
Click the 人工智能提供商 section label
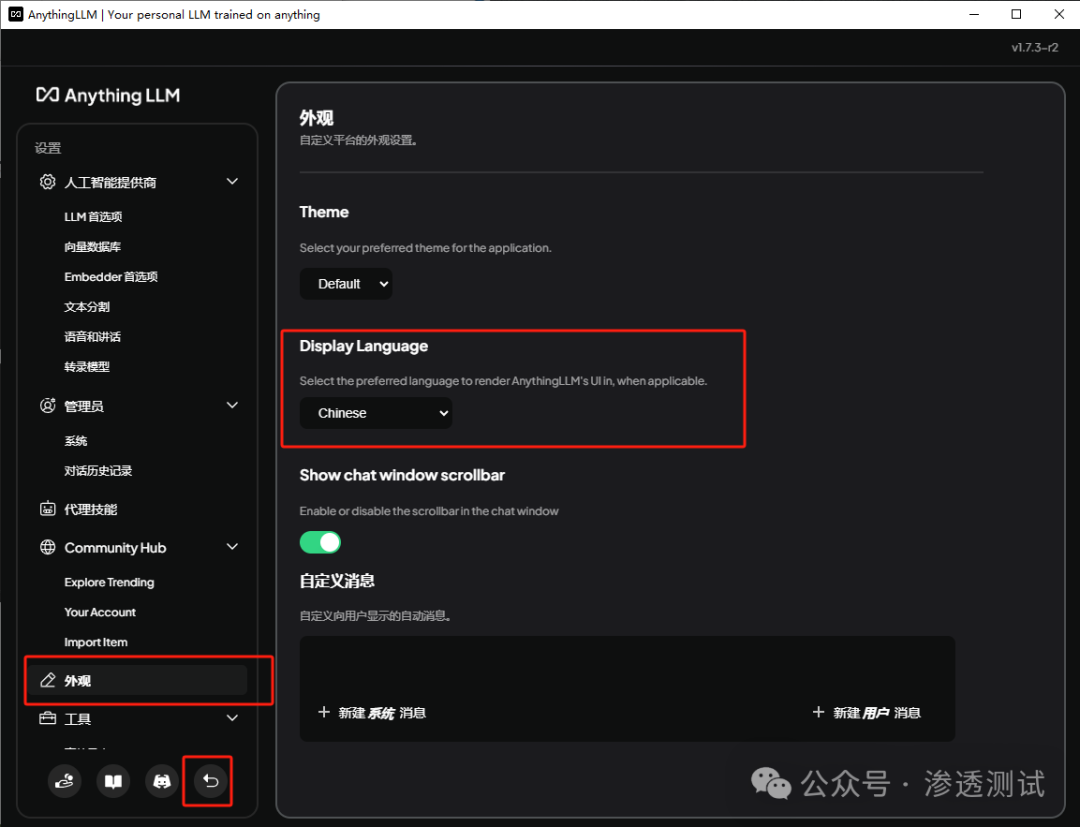110,182
